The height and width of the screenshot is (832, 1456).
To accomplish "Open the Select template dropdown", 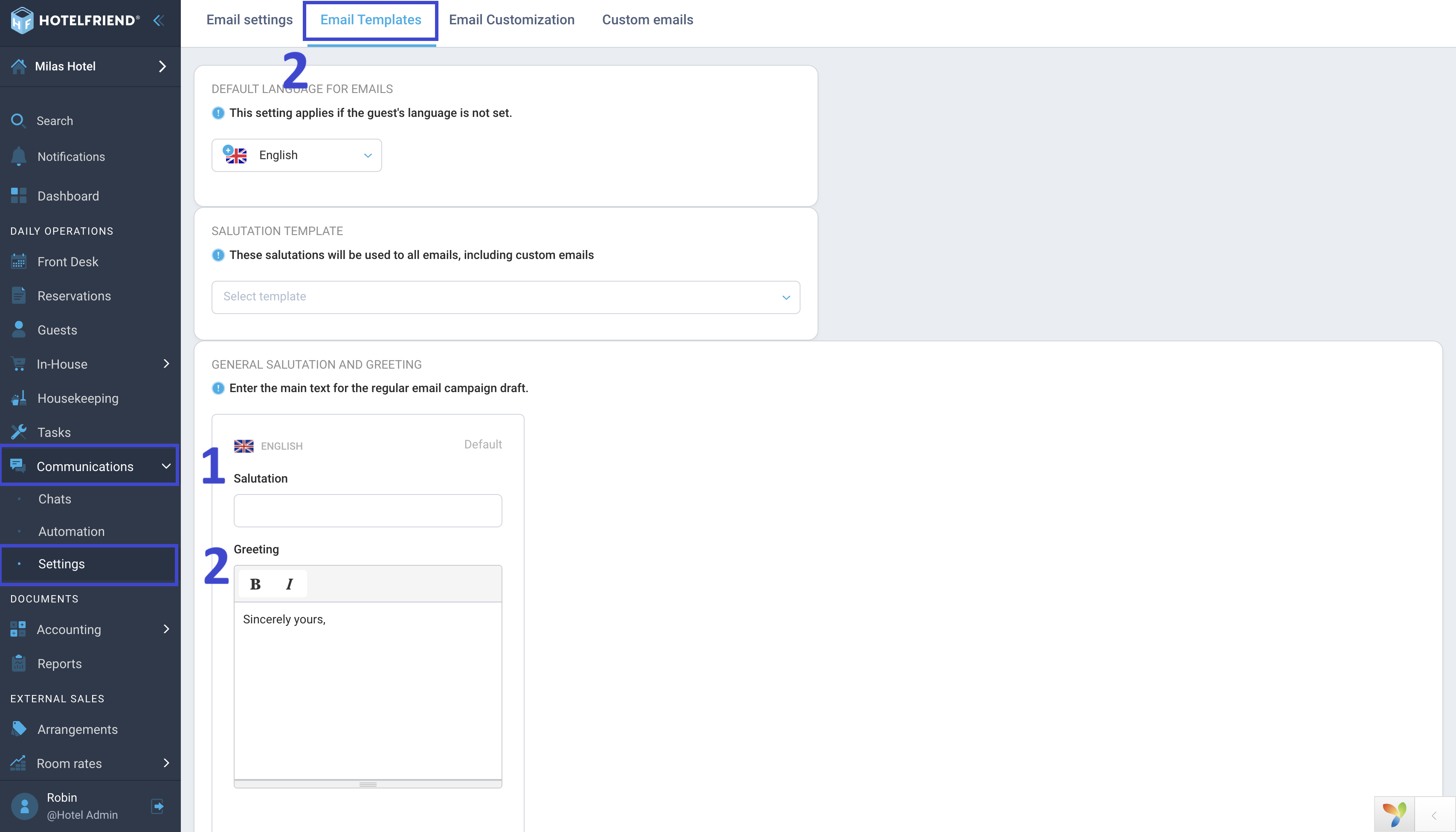I will point(505,297).
